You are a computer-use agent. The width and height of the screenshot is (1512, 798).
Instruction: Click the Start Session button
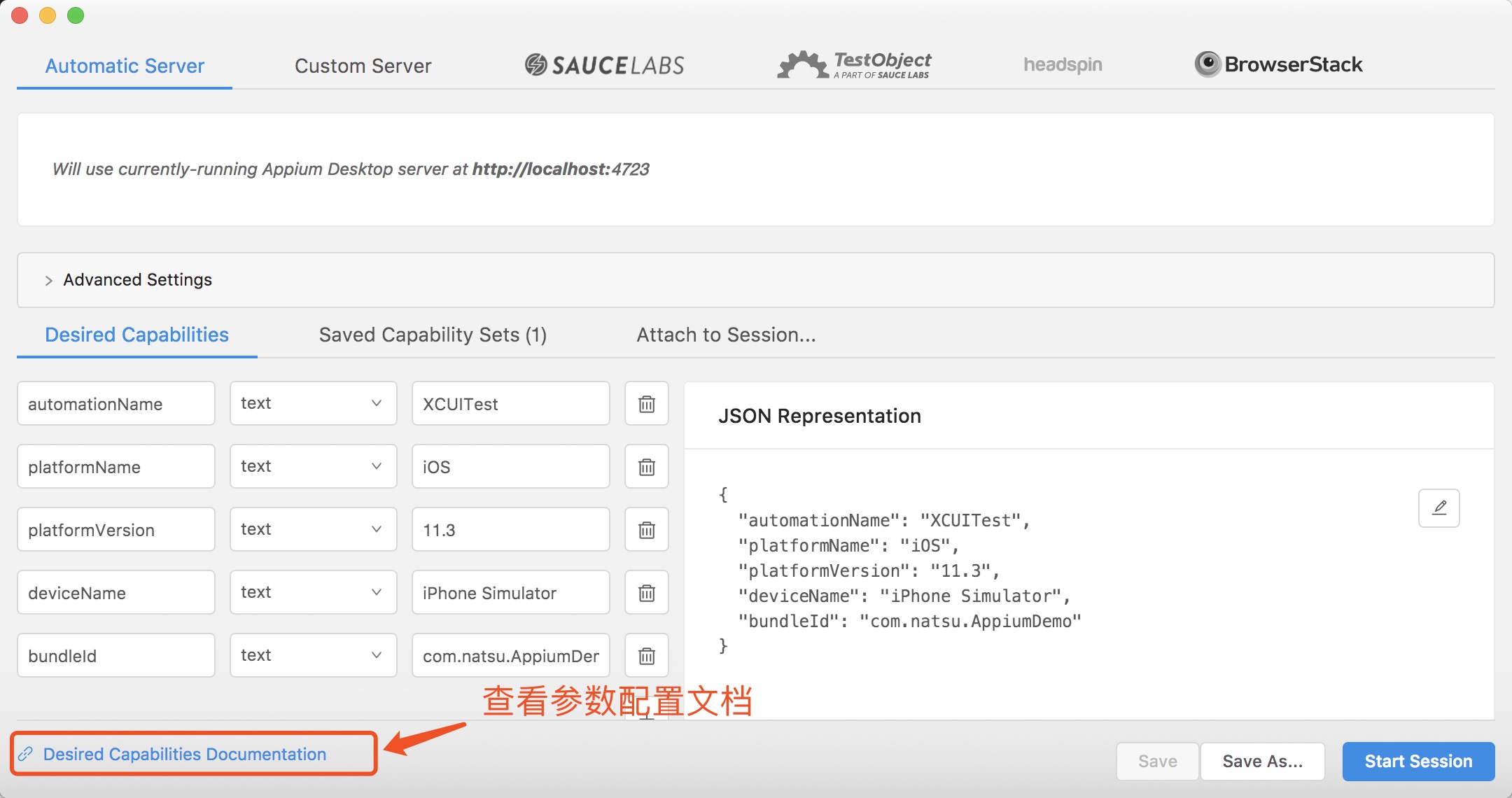(1418, 761)
